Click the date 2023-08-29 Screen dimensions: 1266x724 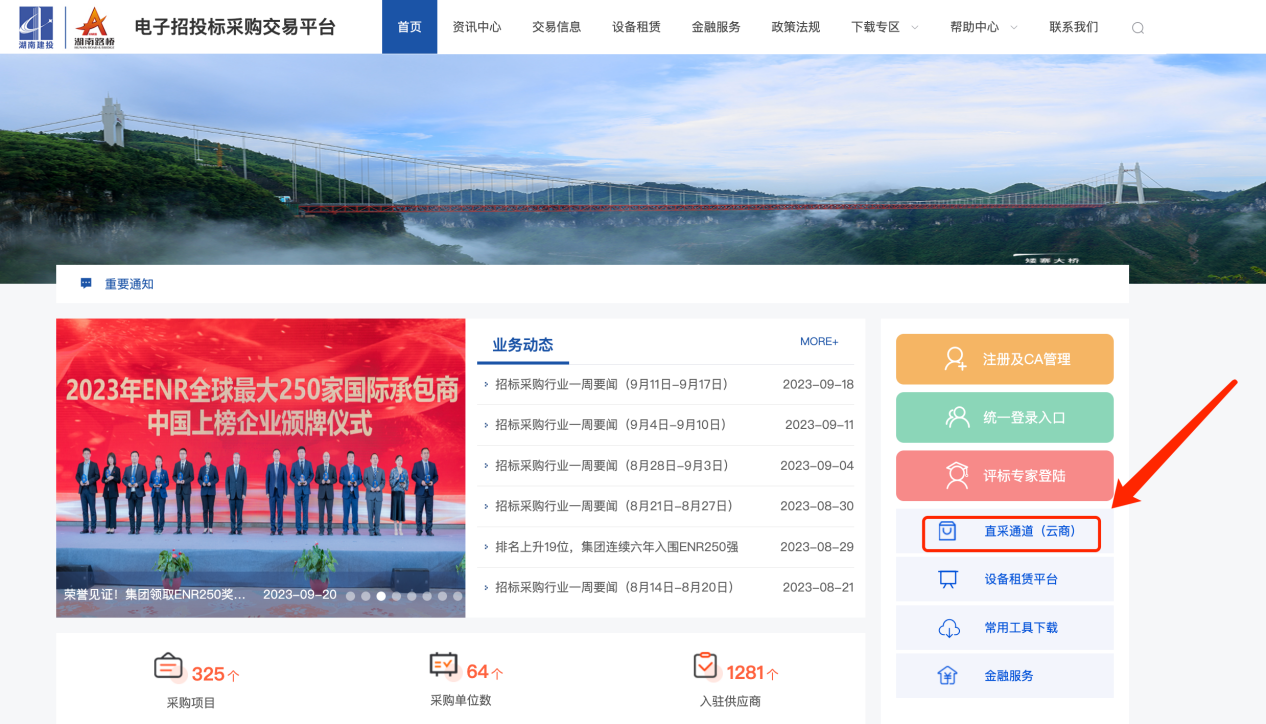(x=817, y=547)
